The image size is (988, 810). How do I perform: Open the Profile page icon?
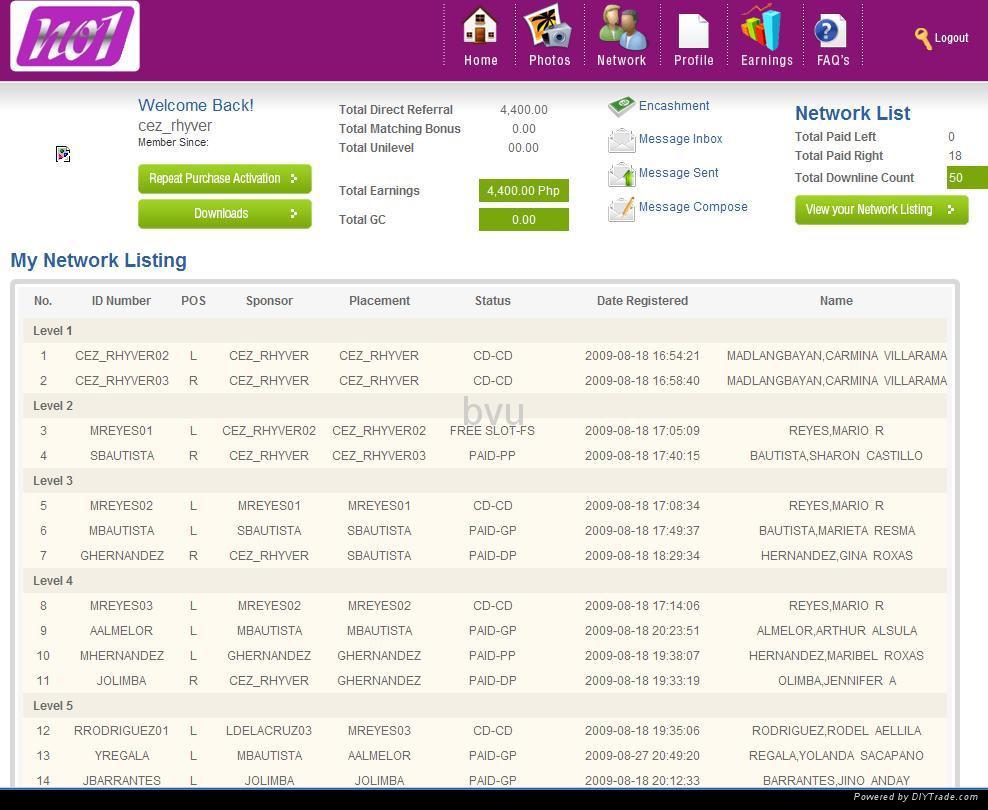693,31
